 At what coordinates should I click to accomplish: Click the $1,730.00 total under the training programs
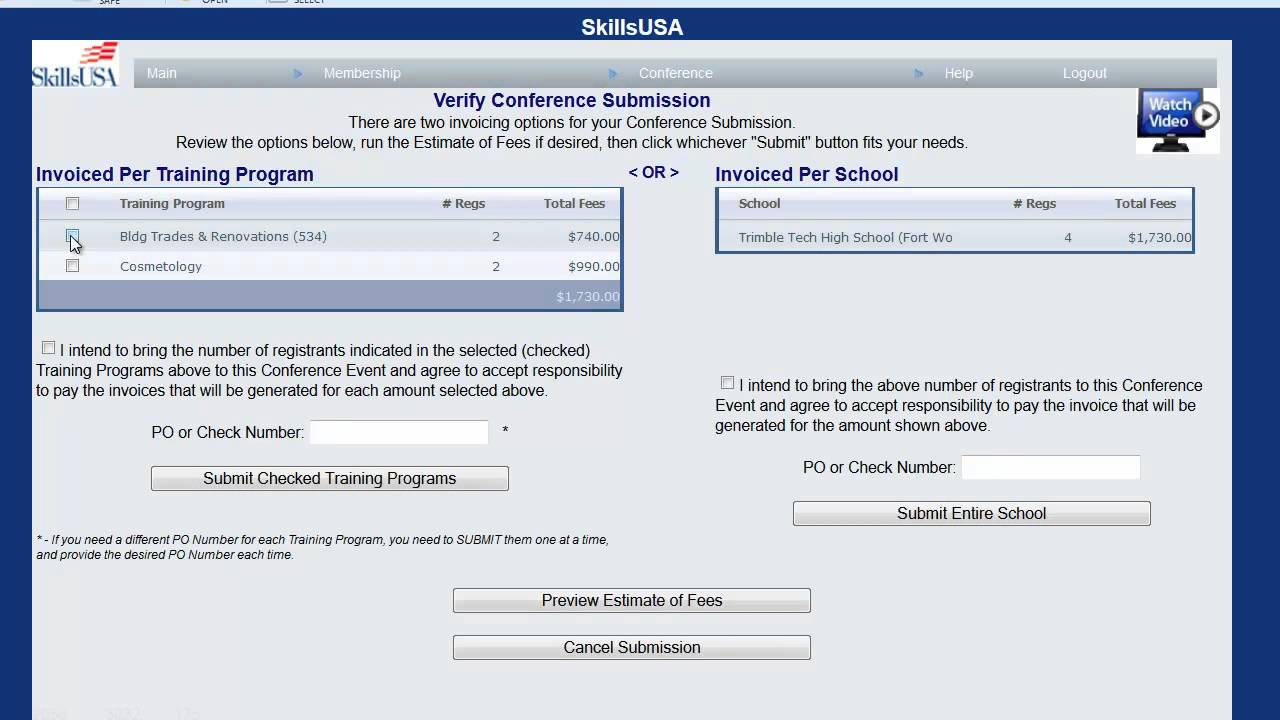pyautogui.click(x=588, y=297)
